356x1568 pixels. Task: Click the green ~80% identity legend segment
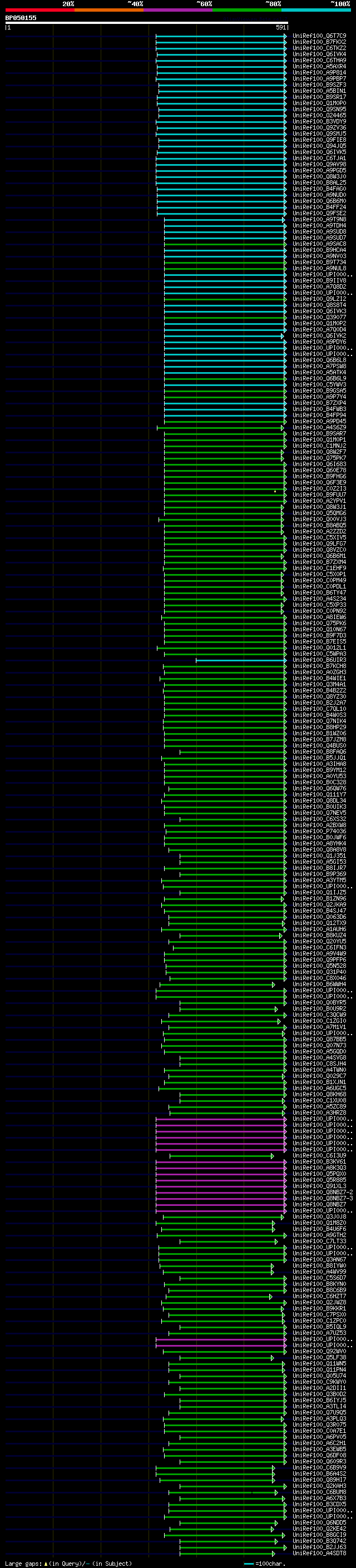point(247,10)
